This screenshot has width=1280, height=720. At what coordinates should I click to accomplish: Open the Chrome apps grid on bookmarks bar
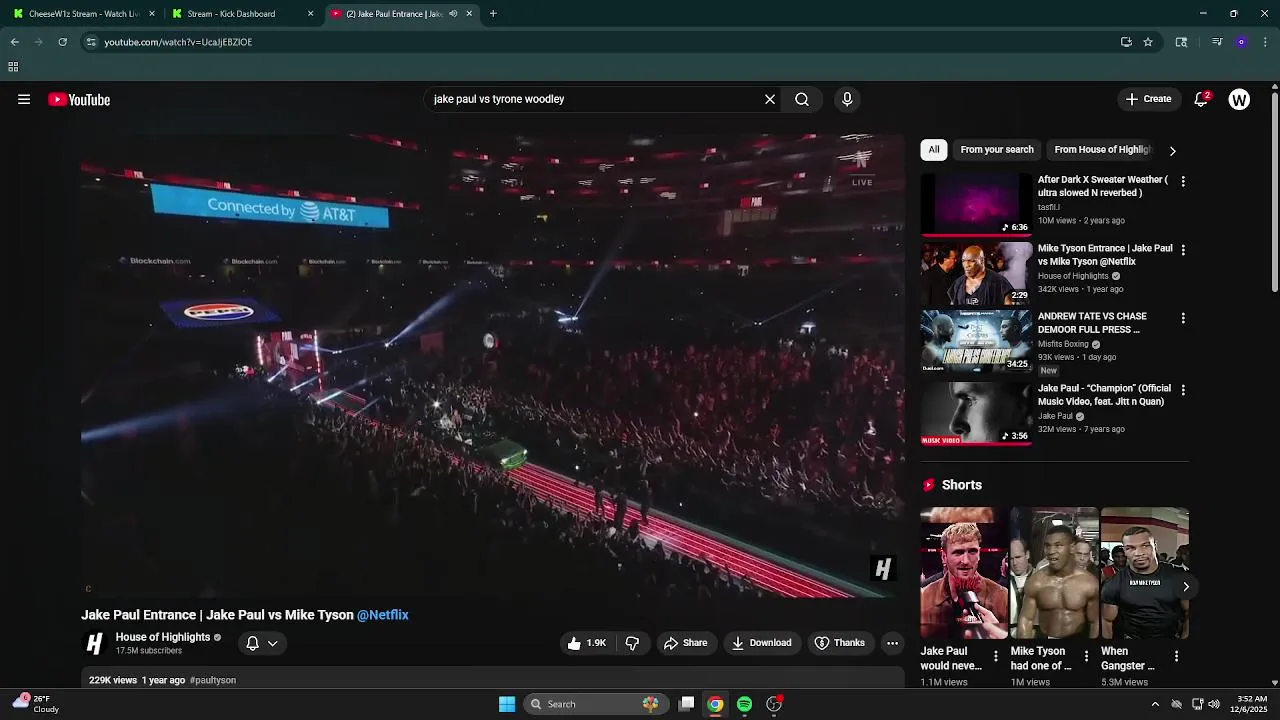(x=13, y=67)
